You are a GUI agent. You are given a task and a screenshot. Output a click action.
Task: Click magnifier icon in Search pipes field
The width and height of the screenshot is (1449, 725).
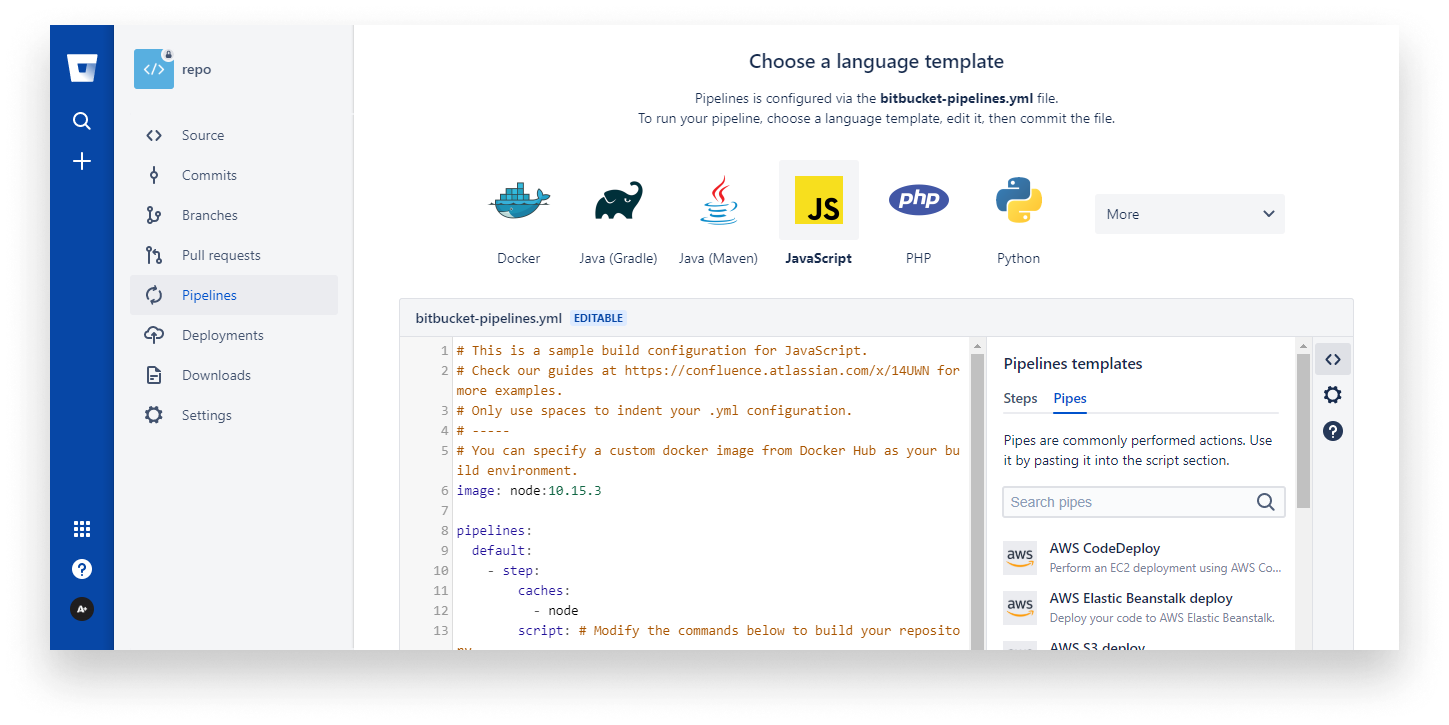tap(1265, 502)
